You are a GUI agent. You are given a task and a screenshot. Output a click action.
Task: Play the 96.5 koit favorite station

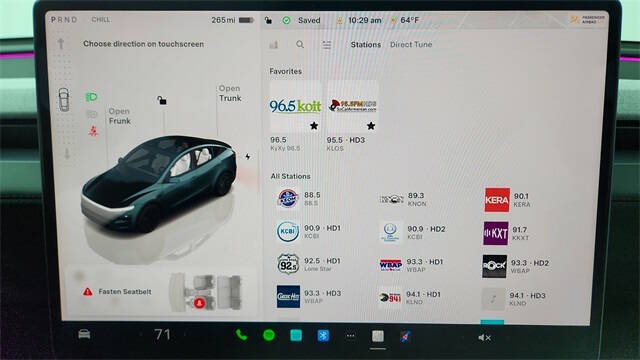pyautogui.click(x=296, y=106)
